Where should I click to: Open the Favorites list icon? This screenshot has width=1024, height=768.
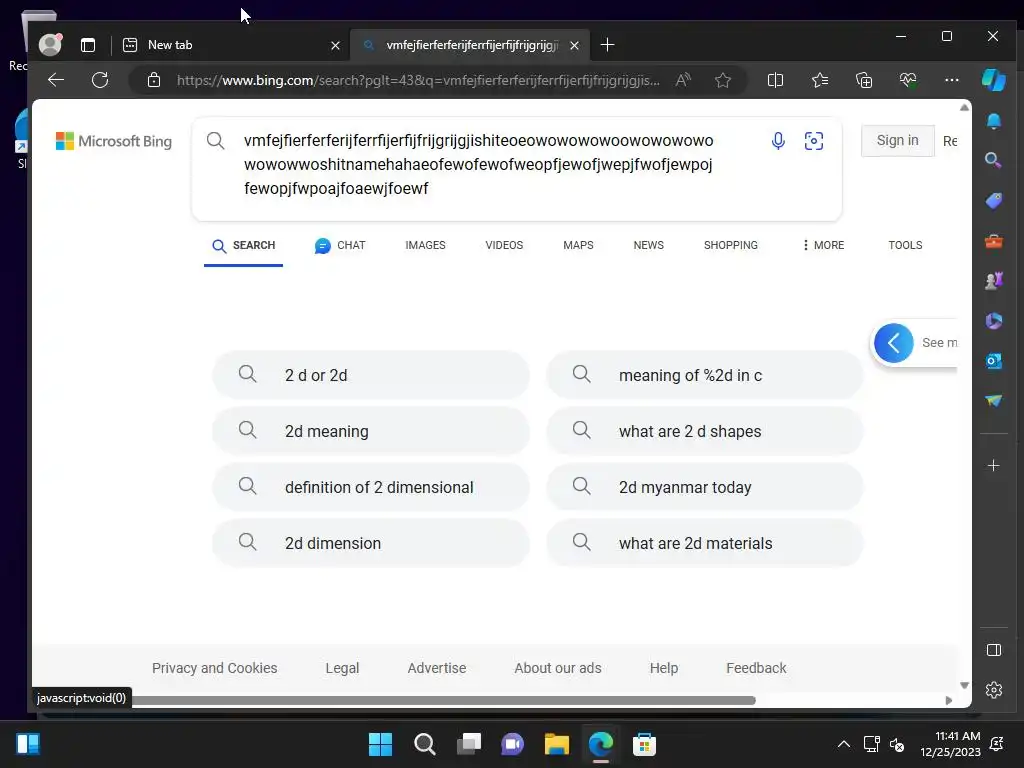(x=820, y=80)
